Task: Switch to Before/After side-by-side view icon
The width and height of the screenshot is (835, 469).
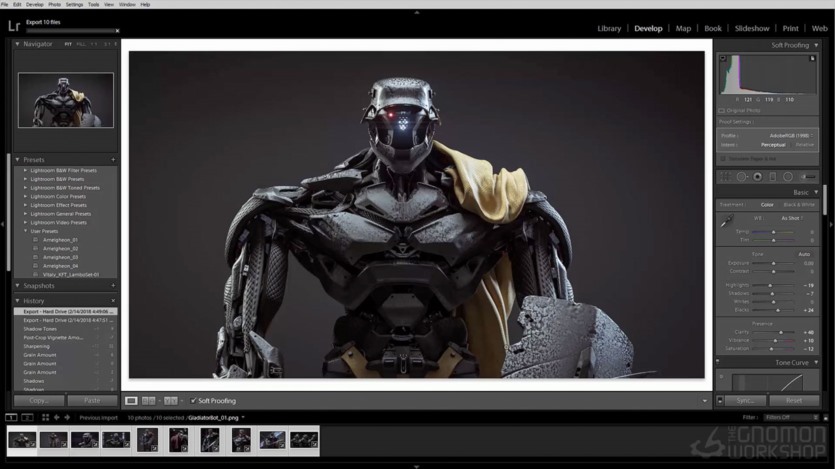Action: (149, 401)
